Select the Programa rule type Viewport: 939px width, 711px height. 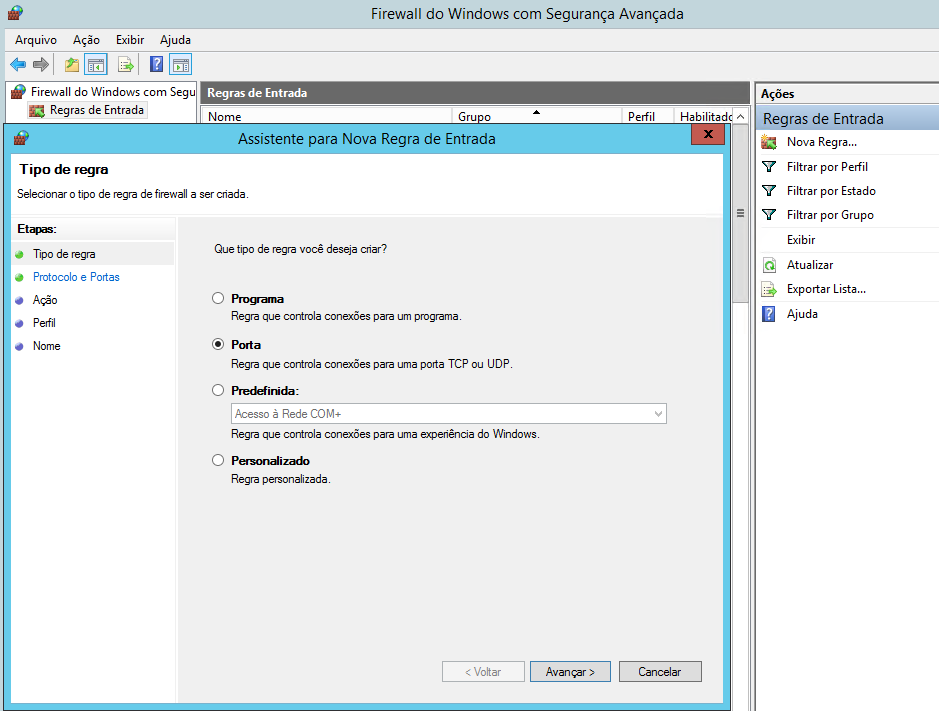218,298
